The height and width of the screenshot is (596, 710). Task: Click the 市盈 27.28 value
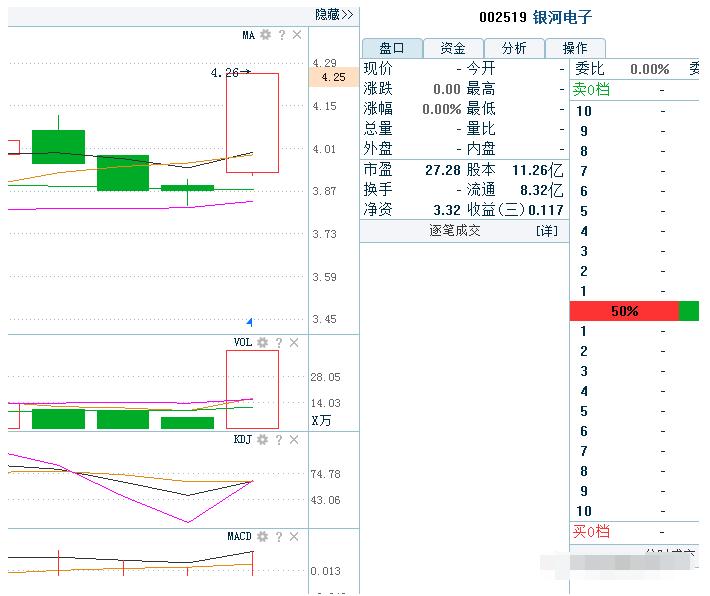pyautogui.click(x=442, y=170)
